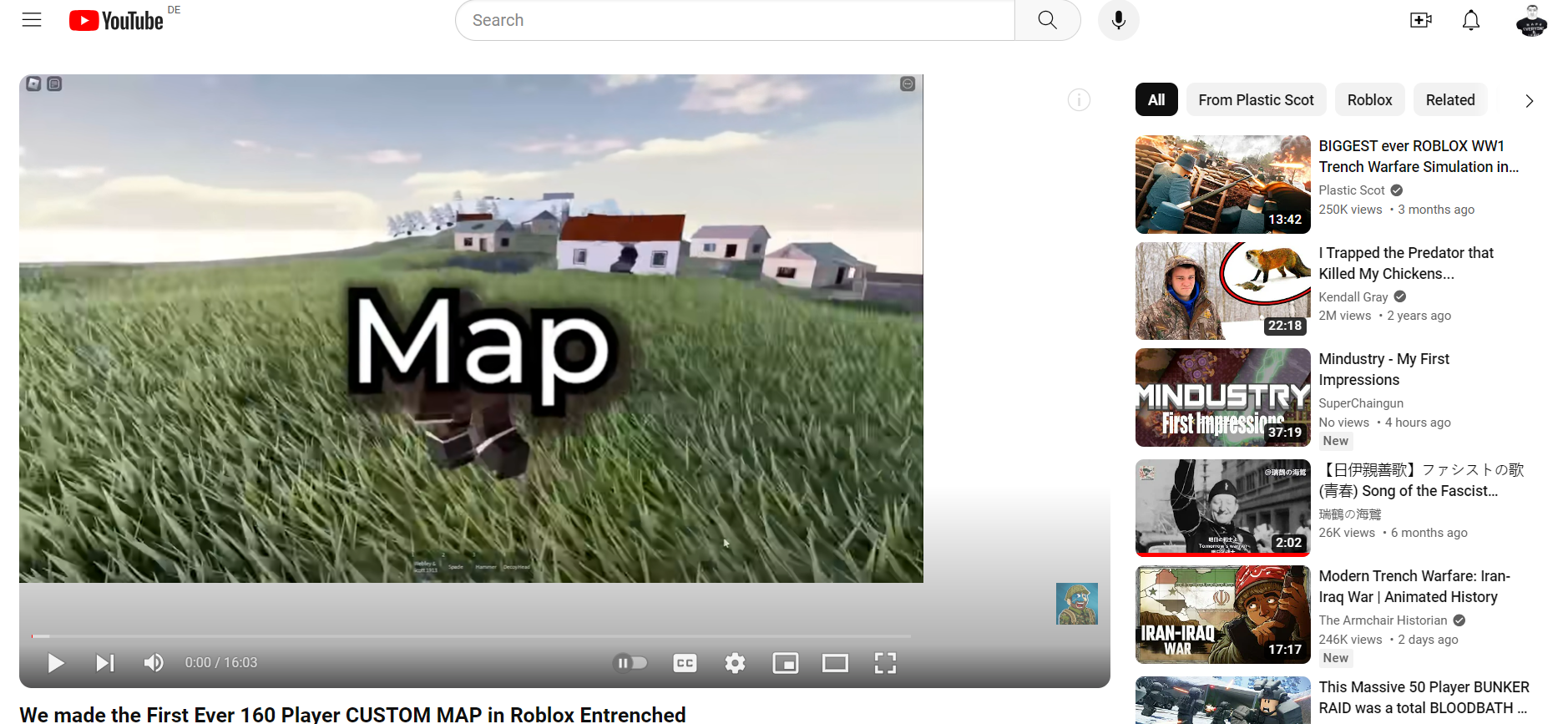Click the video title heading
Screen dimensions: 1568x724
[352, 714]
